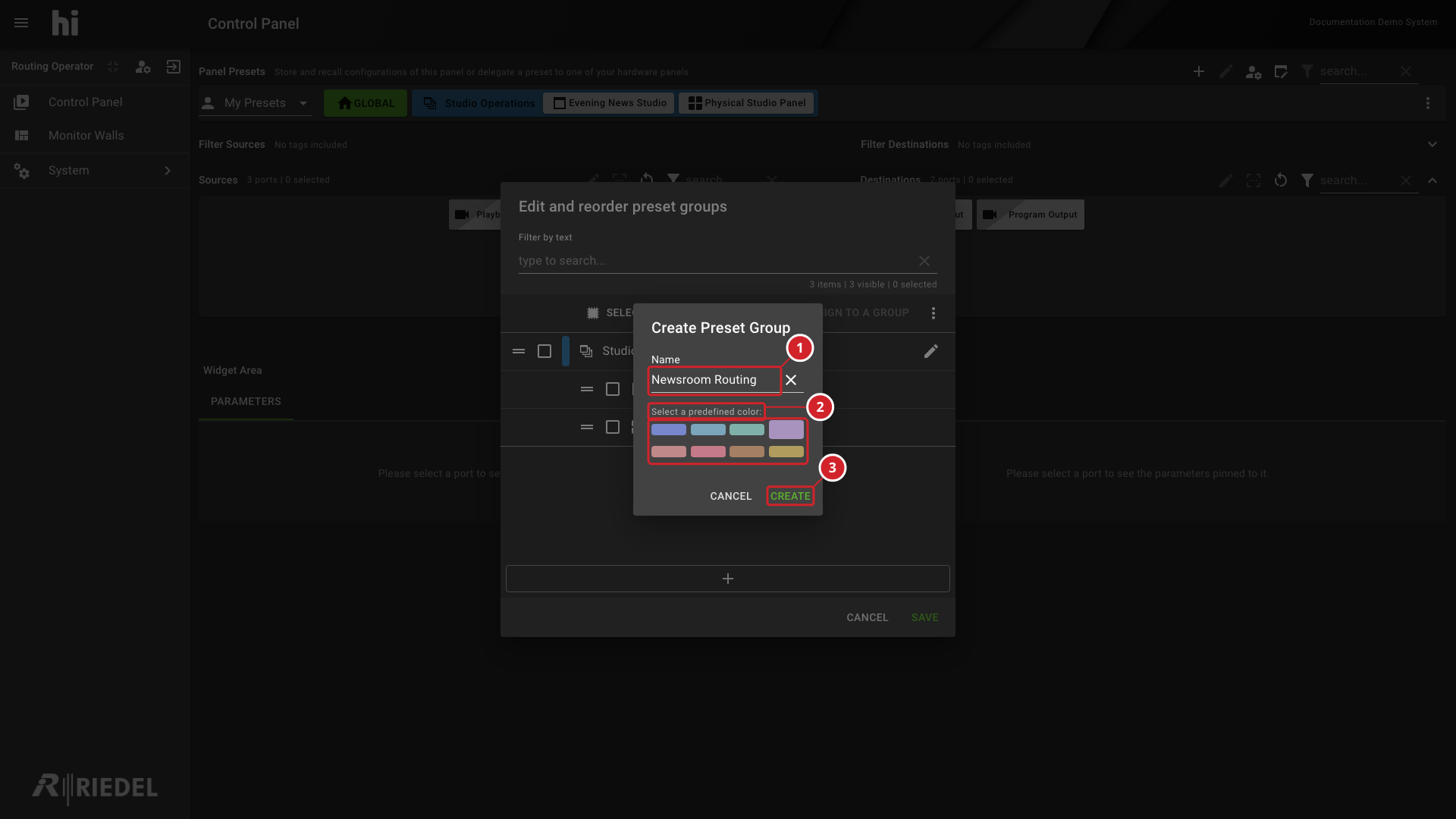1456x819 pixels.
Task: Click CREATE in Create Preset Group
Action: [x=790, y=496]
